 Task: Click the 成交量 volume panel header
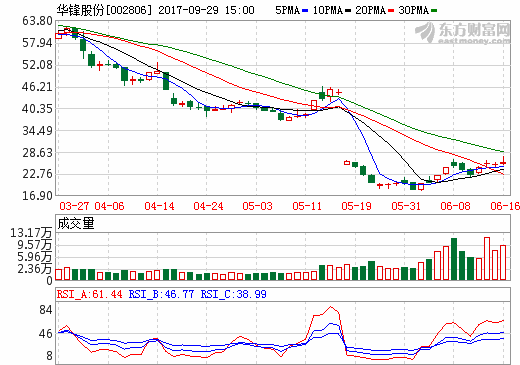76,223
